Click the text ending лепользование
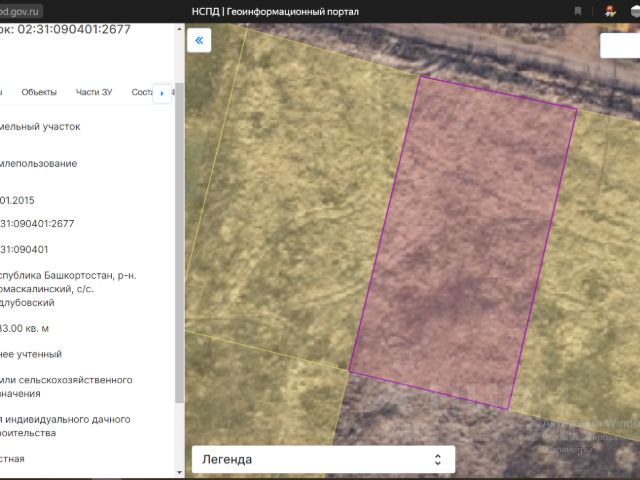Screen dimensions: 640x480 pyautogui.click(x=38, y=164)
